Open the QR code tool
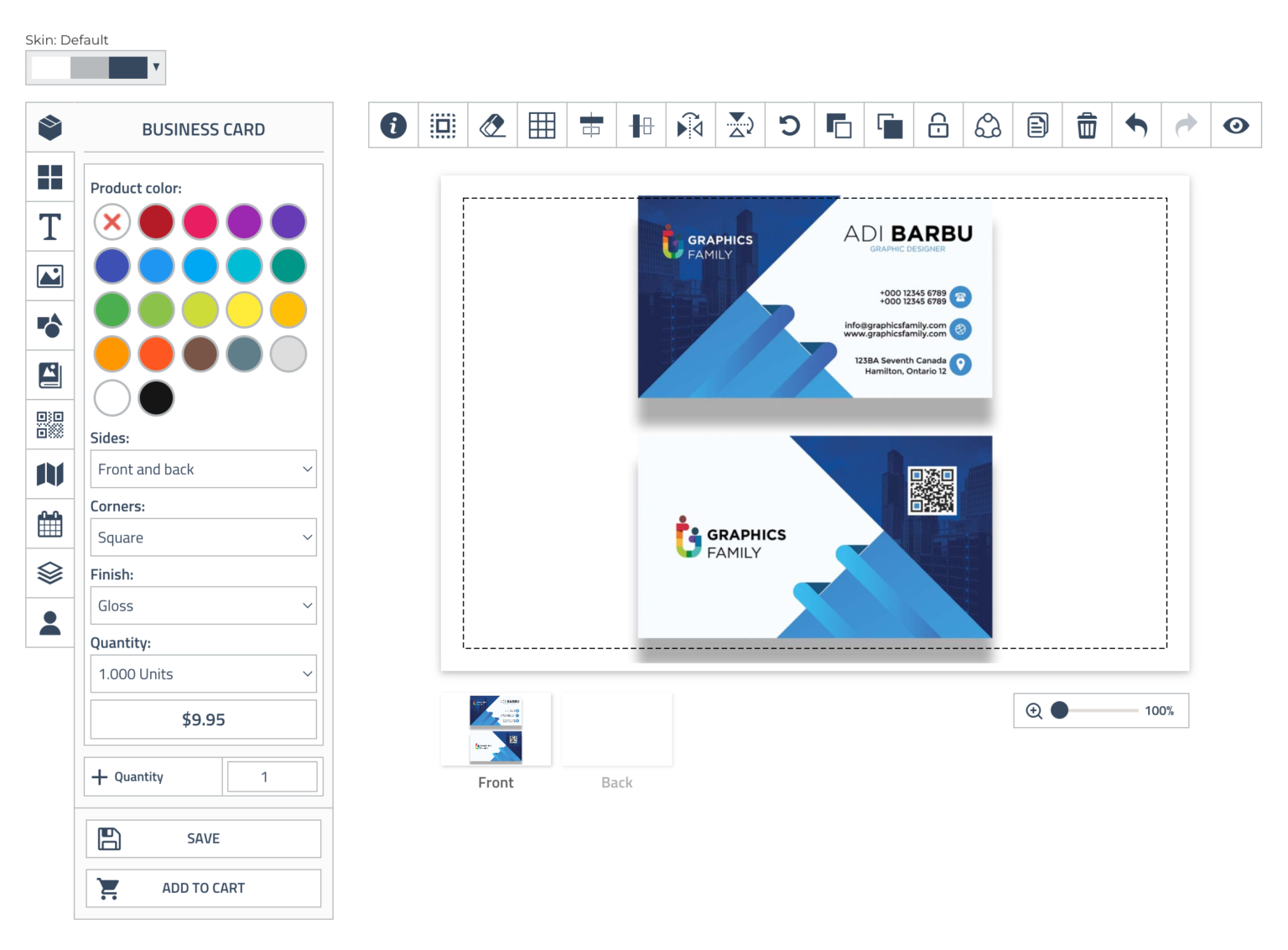This screenshot has width=1288, height=950. [x=50, y=425]
